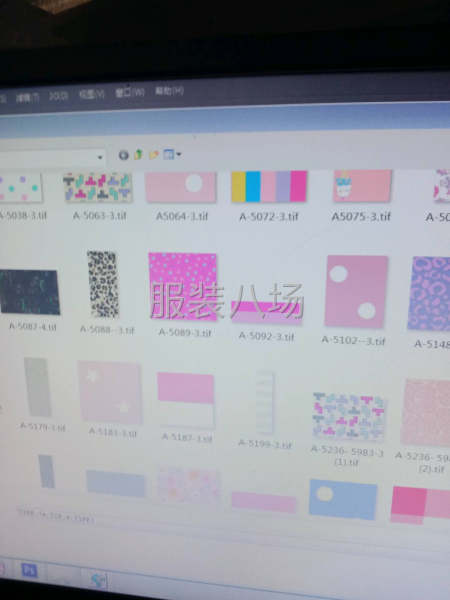Viewport: 450px width, 600px height.
Task: Open the view menu icon in dialog toolbar
Action: (169, 155)
